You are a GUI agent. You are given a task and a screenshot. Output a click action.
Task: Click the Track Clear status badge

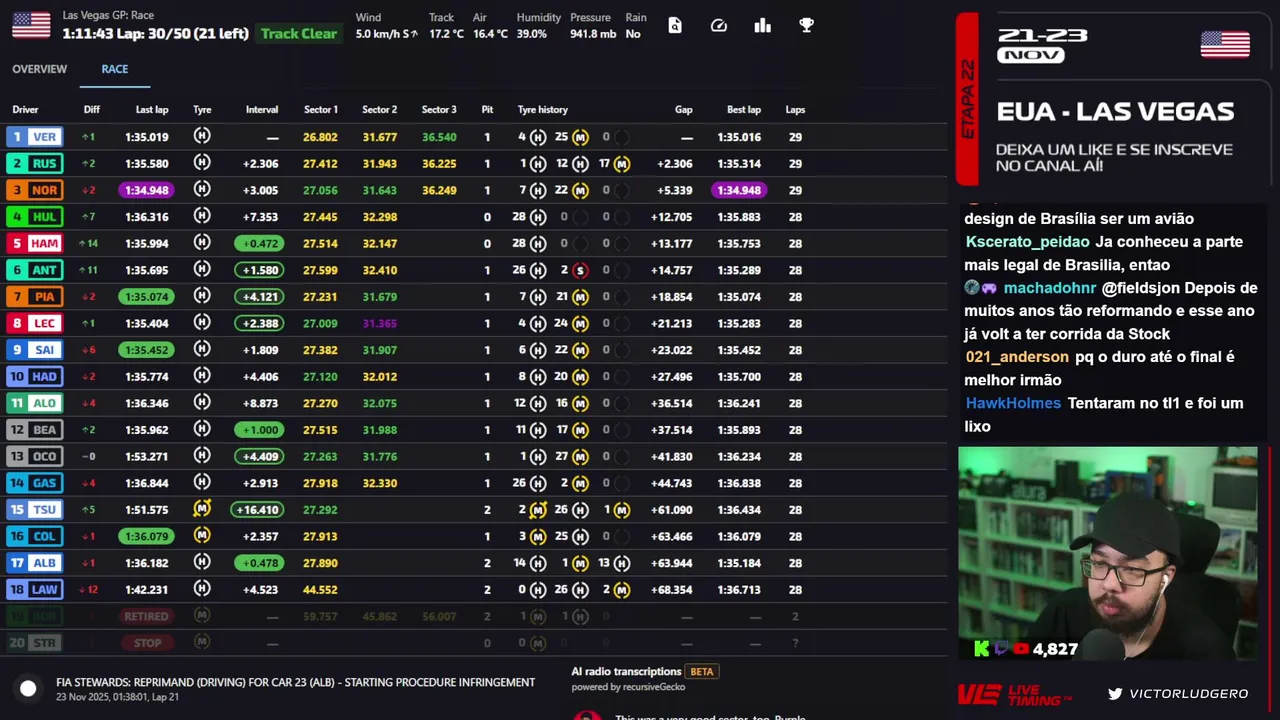(299, 33)
